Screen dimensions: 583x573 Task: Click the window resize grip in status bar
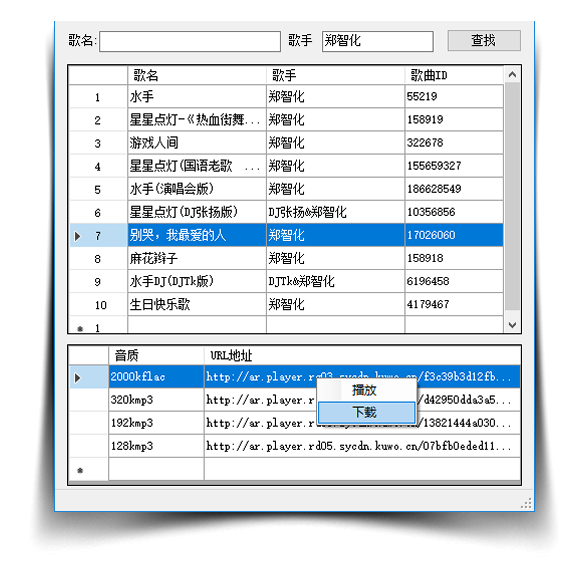click(526, 503)
